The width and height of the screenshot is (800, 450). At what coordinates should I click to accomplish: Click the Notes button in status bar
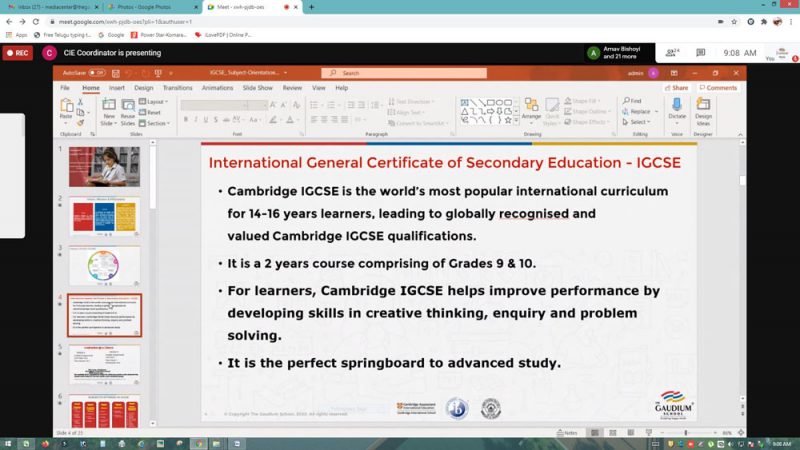pyautogui.click(x=567, y=433)
